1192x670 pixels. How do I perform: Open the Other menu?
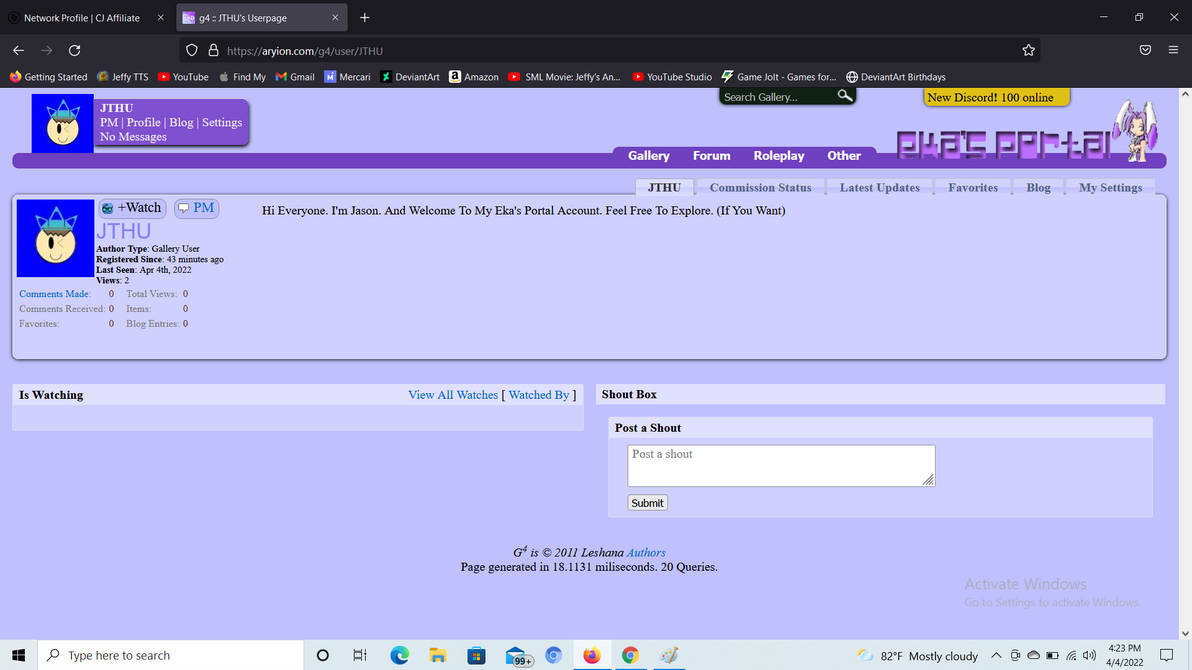click(844, 155)
